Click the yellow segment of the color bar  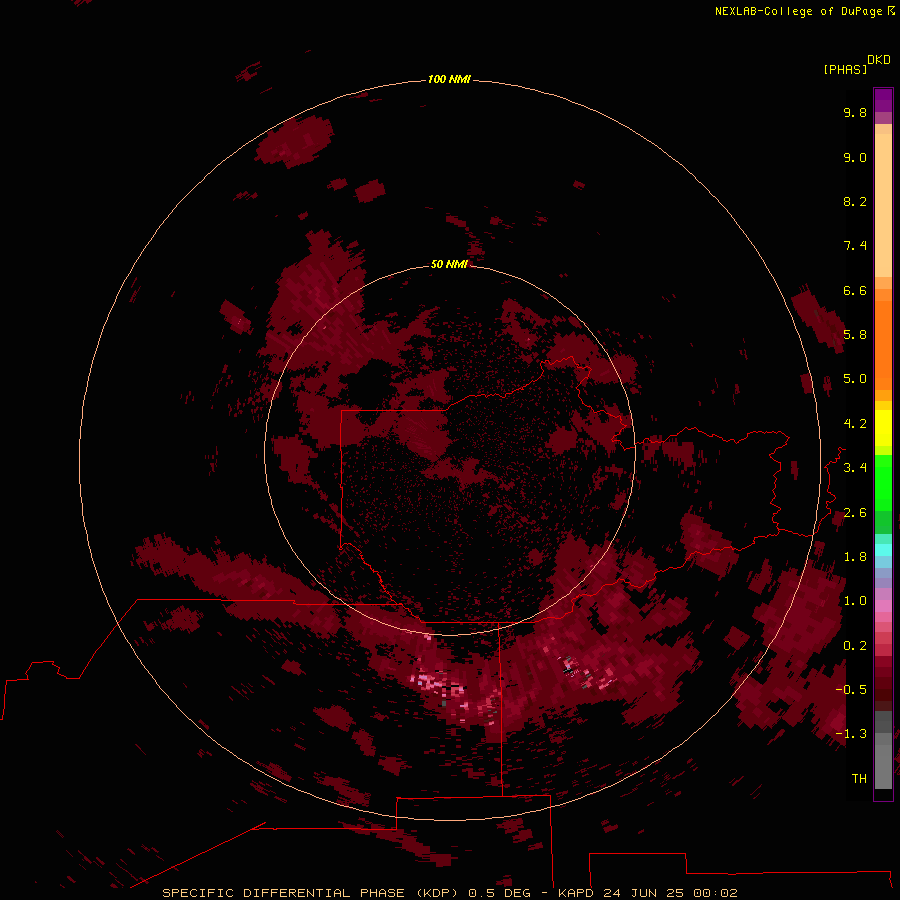pyautogui.click(x=883, y=428)
